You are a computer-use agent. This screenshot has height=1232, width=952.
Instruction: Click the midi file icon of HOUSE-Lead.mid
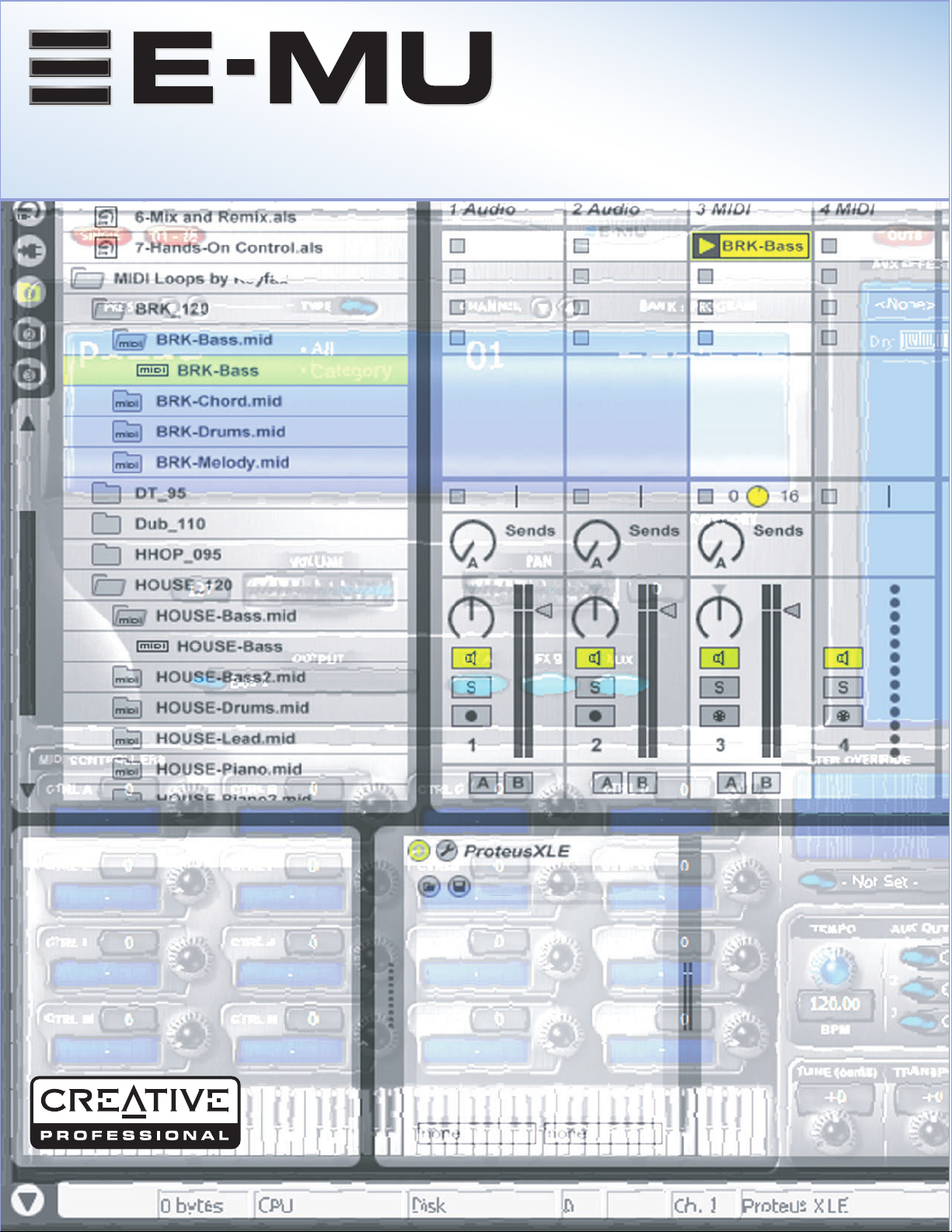point(127,738)
